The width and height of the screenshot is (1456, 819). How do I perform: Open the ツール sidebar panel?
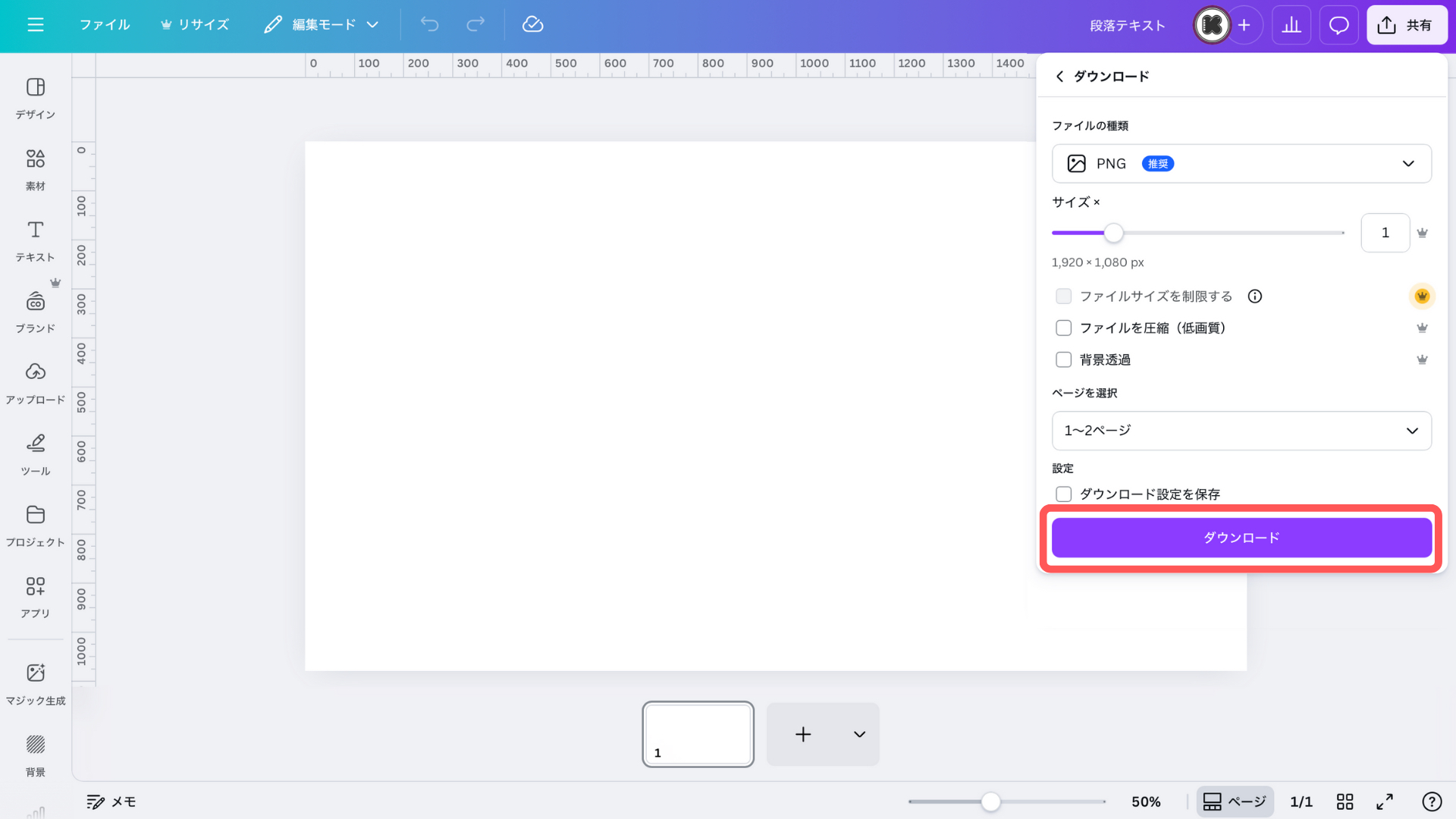click(x=36, y=454)
